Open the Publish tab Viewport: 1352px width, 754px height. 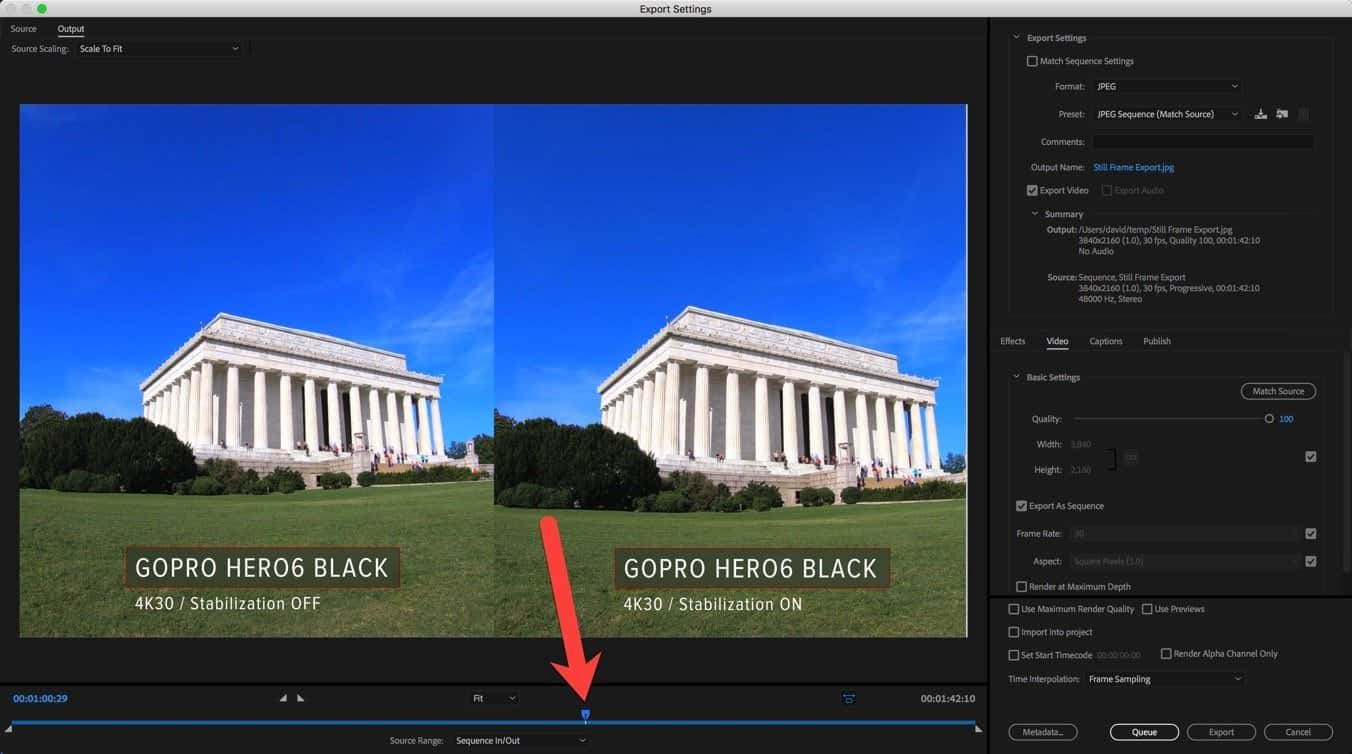point(1157,341)
